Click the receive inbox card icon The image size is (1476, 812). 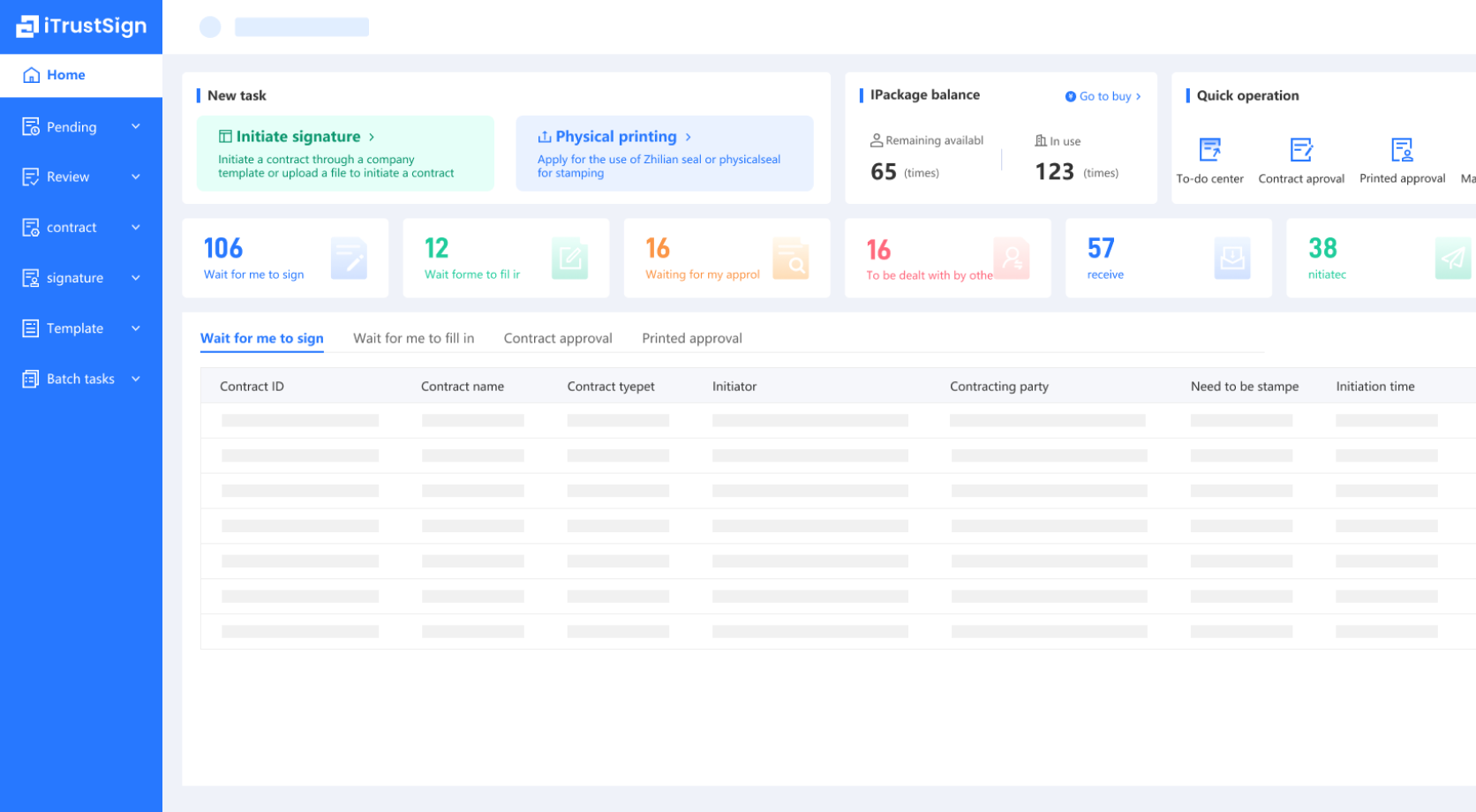click(1231, 258)
